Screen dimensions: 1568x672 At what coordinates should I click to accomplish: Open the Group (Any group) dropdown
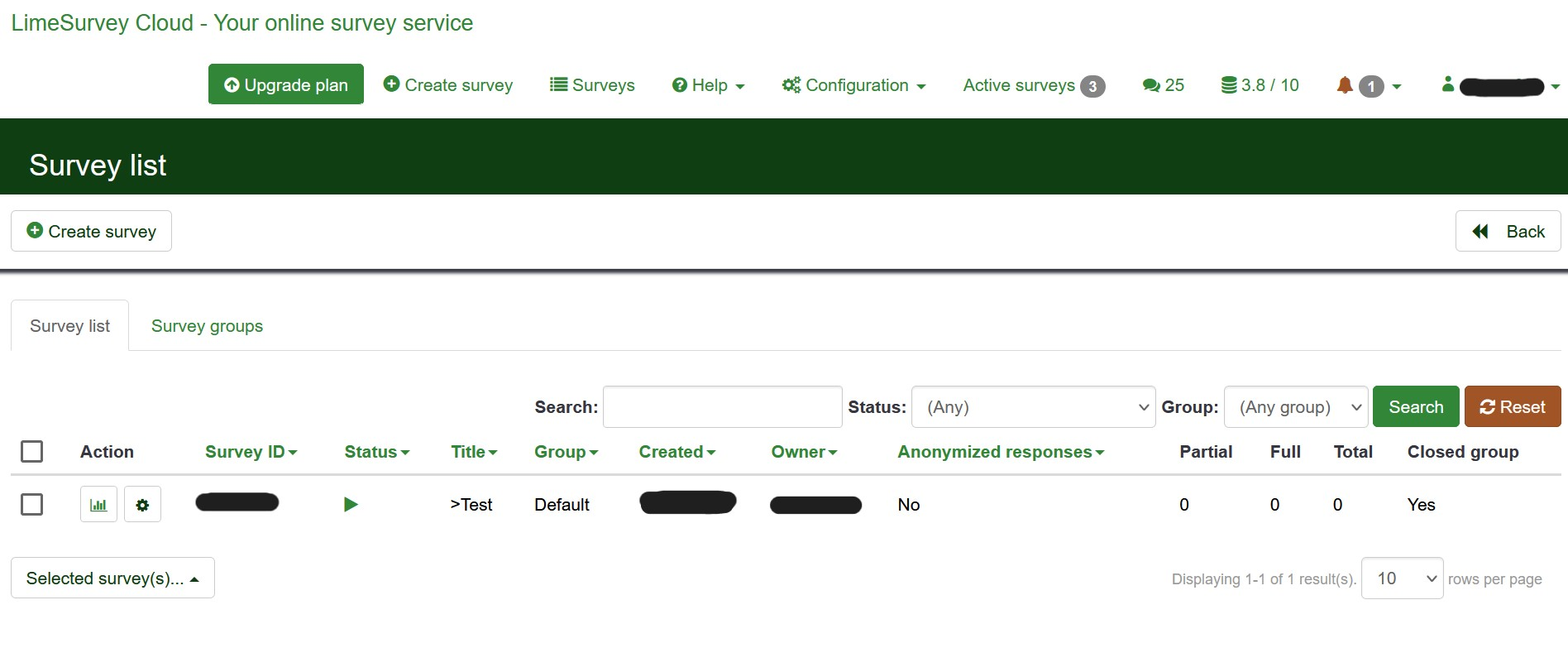(1296, 407)
